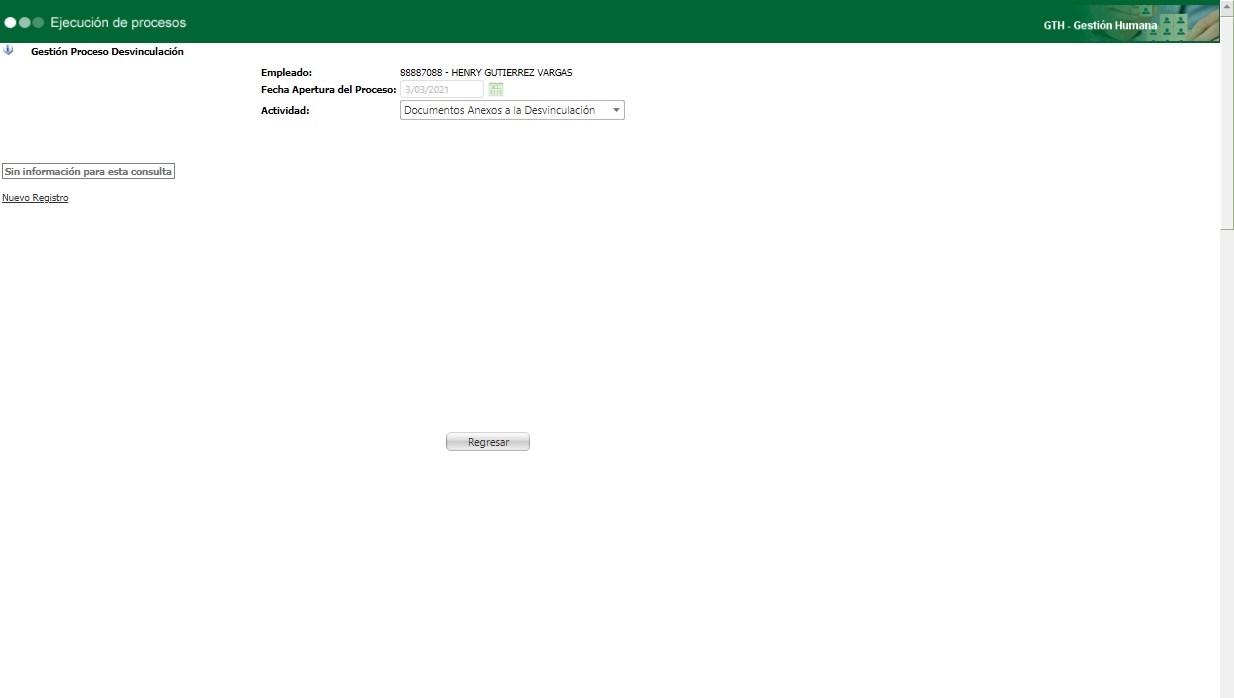The width and height of the screenshot is (1234, 698).
Task: Click the Empleado label
Action: click(x=287, y=72)
